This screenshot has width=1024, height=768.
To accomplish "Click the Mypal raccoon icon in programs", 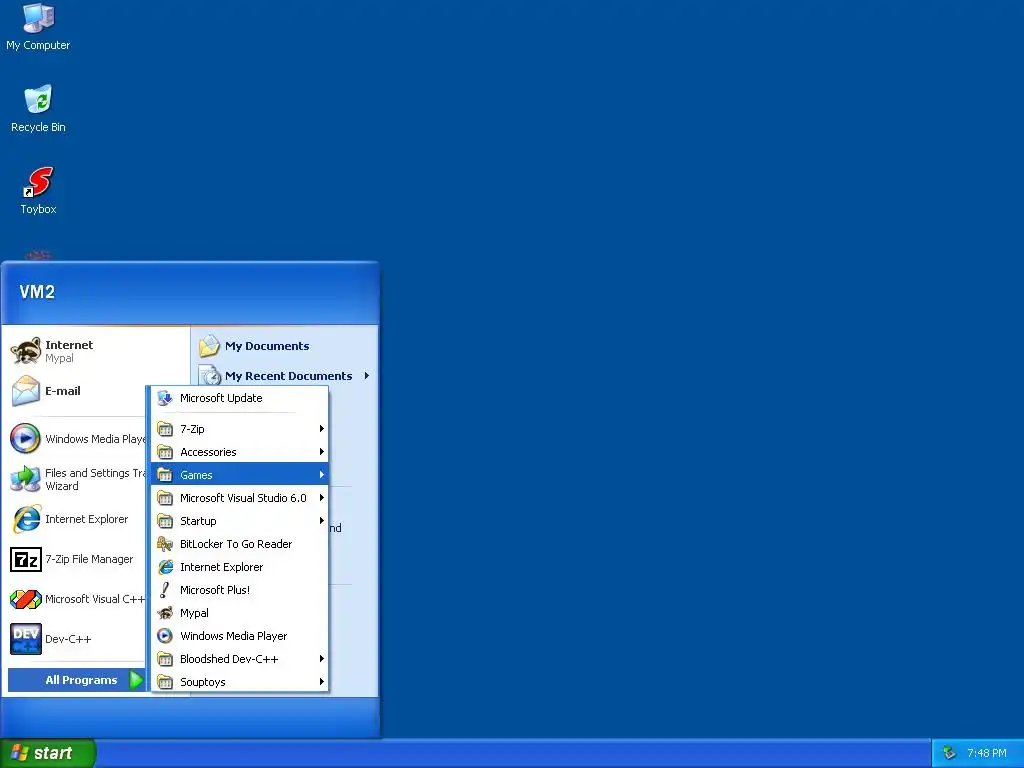I will (x=165, y=613).
